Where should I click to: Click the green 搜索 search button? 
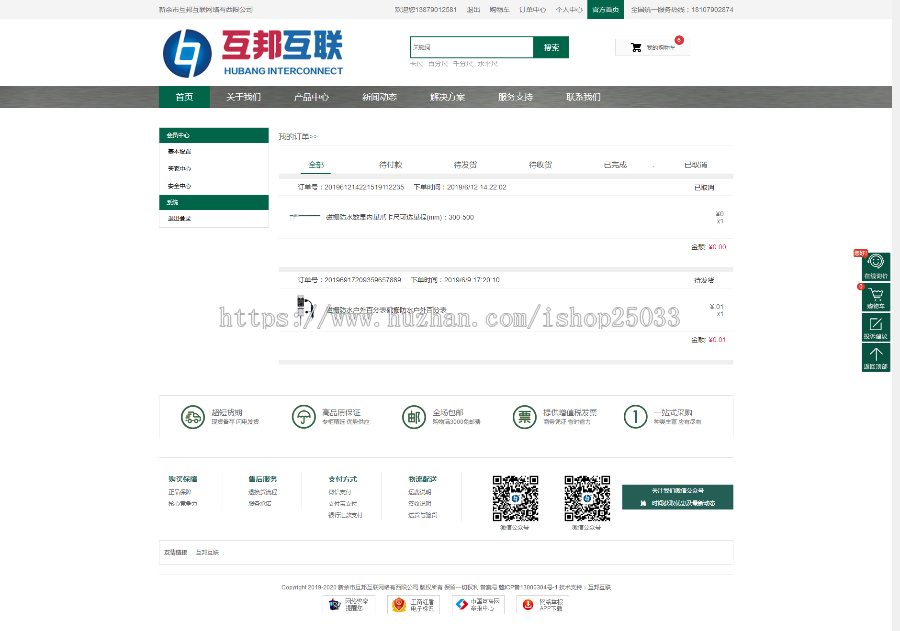point(551,47)
